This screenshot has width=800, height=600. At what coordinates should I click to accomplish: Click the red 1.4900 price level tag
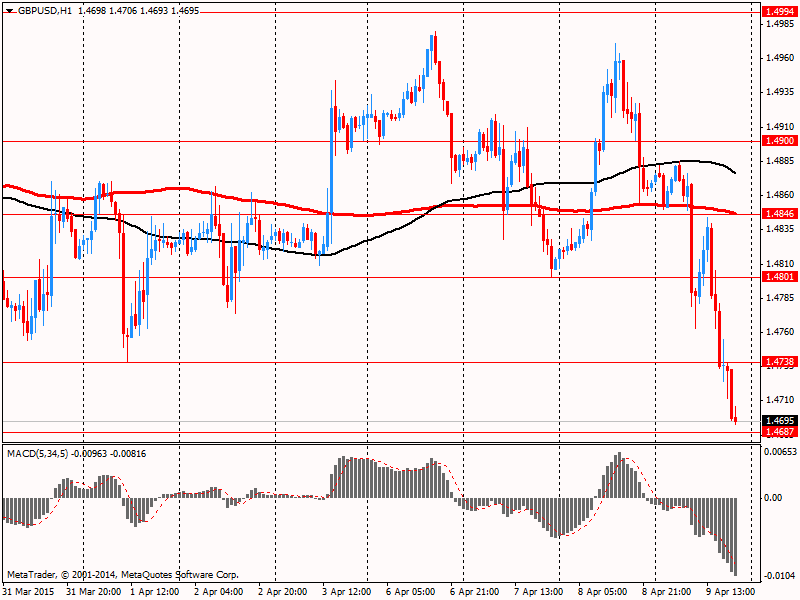point(780,140)
